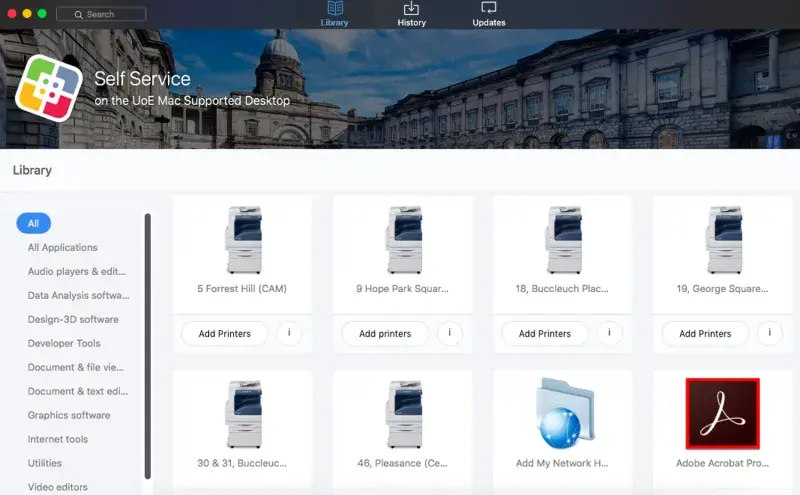The height and width of the screenshot is (495, 800).
Task: Open Utilities category
Action: (x=45, y=463)
